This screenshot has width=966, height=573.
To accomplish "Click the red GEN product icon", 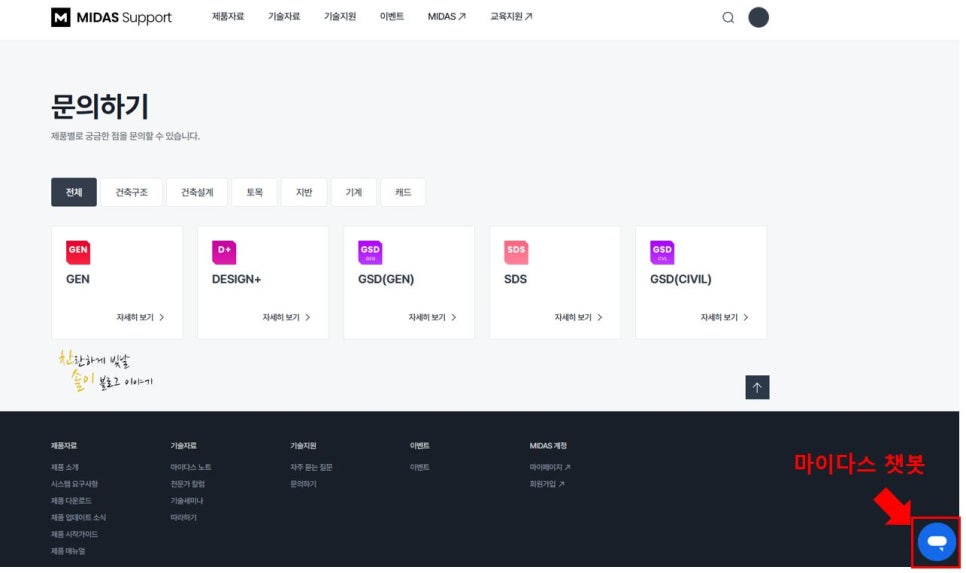I will coord(78,252).
